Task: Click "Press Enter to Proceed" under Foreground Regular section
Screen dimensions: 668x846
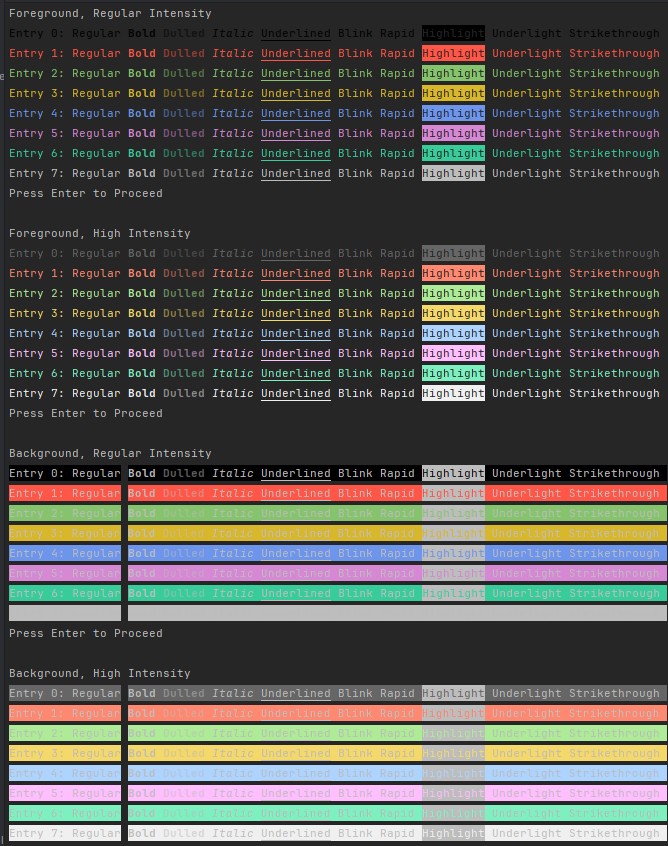Action: (86, 194)
